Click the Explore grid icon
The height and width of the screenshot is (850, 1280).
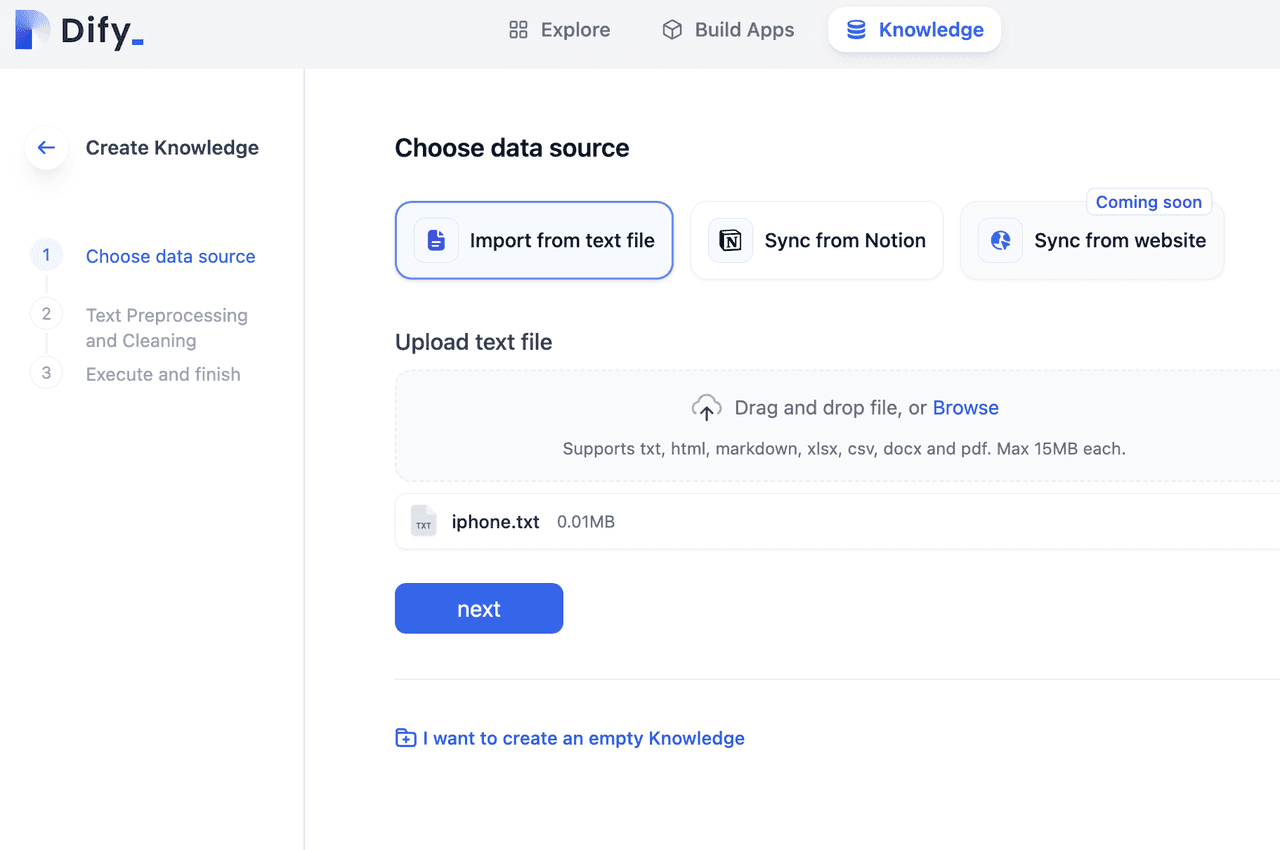[x=518, y=30]
